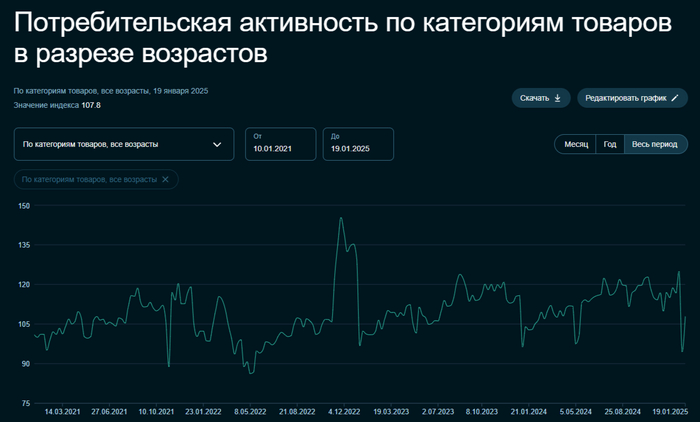Remove the filter chip using its X icon
This screenshot has width=700, height=422.
166,179
